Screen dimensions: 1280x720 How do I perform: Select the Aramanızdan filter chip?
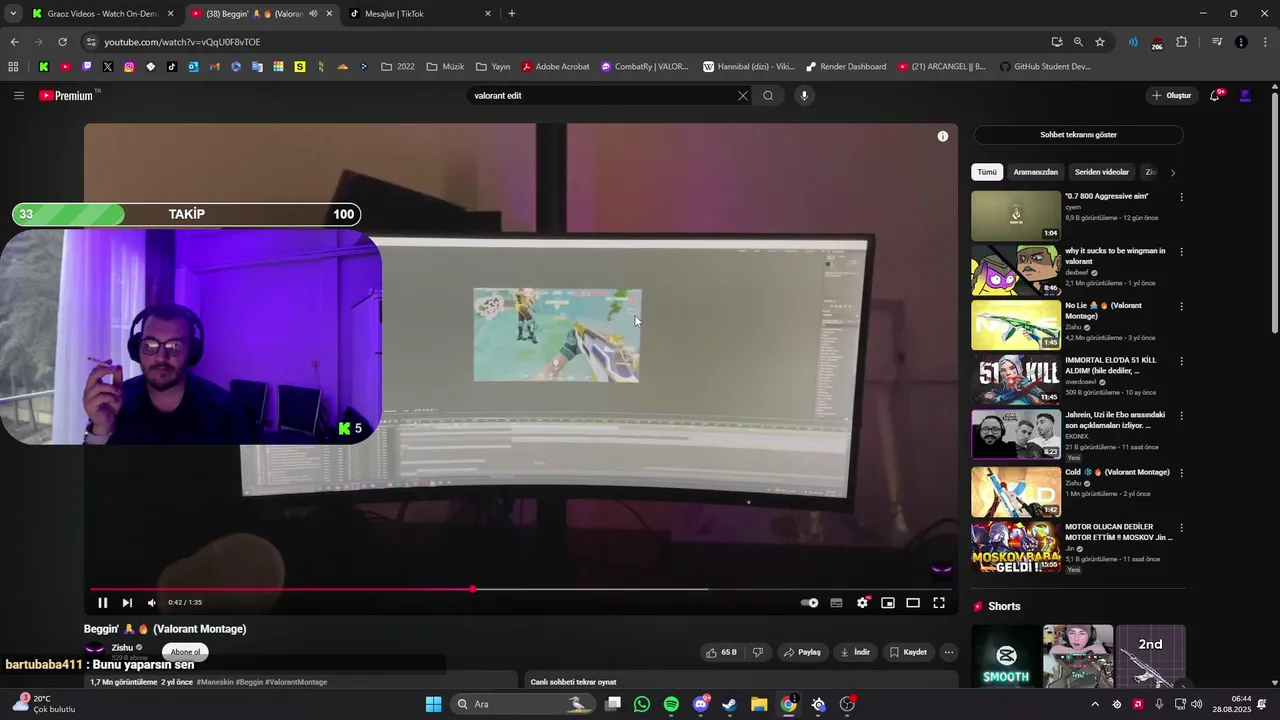pyautogui.click(x=1035, y=172)
